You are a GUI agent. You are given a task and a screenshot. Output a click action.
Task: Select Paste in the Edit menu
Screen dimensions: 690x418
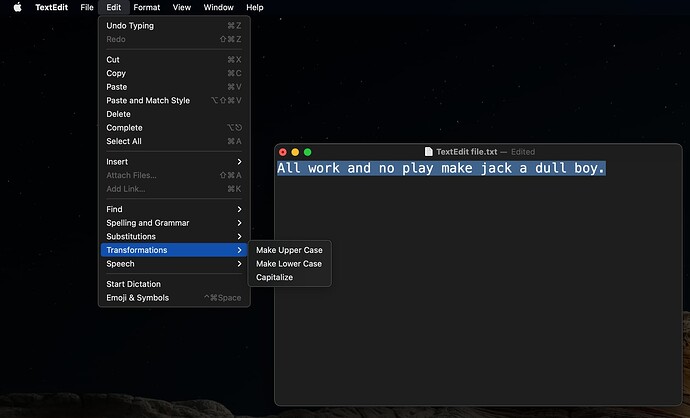[174, 87]
